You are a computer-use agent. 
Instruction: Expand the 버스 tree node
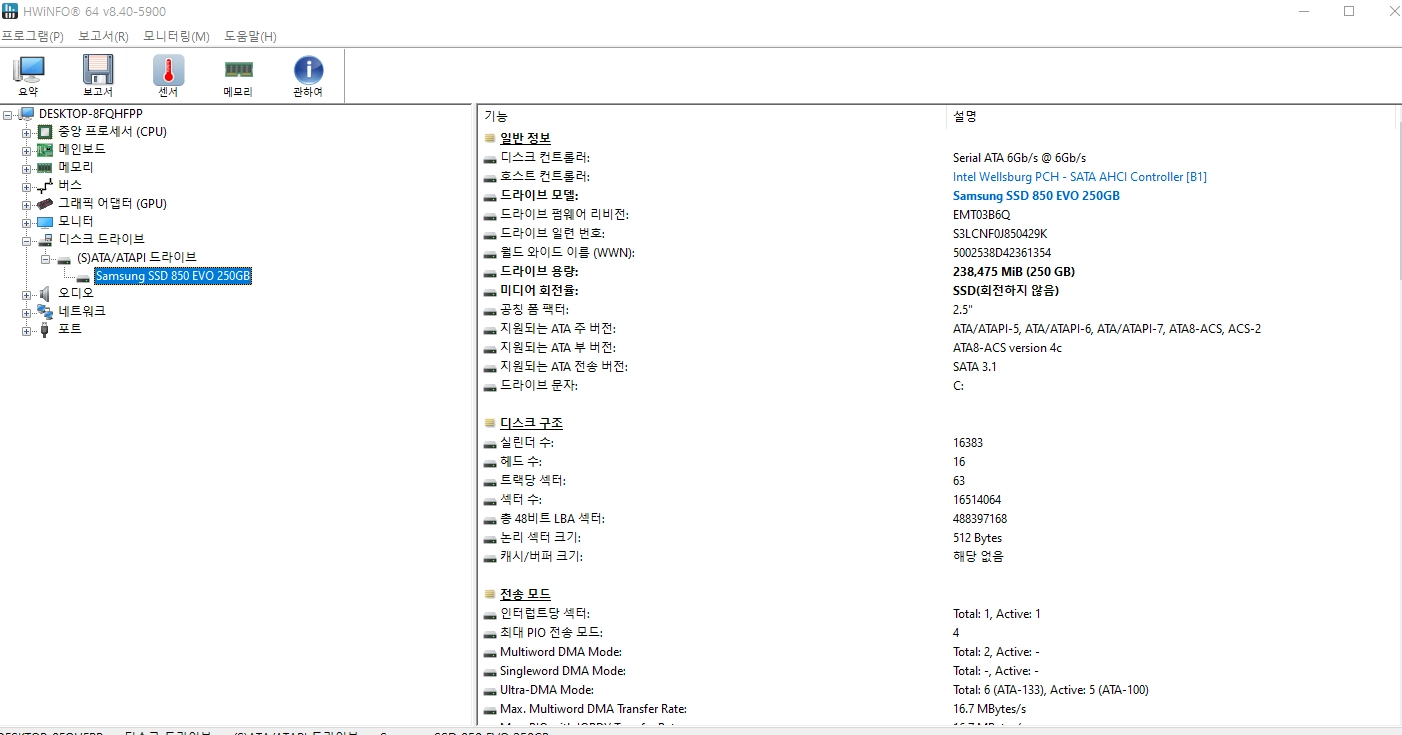27,186
